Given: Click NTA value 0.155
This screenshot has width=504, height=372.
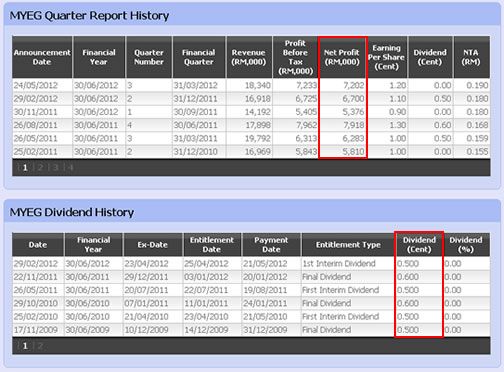Looking at the screenshot, I should click(477, 152).
